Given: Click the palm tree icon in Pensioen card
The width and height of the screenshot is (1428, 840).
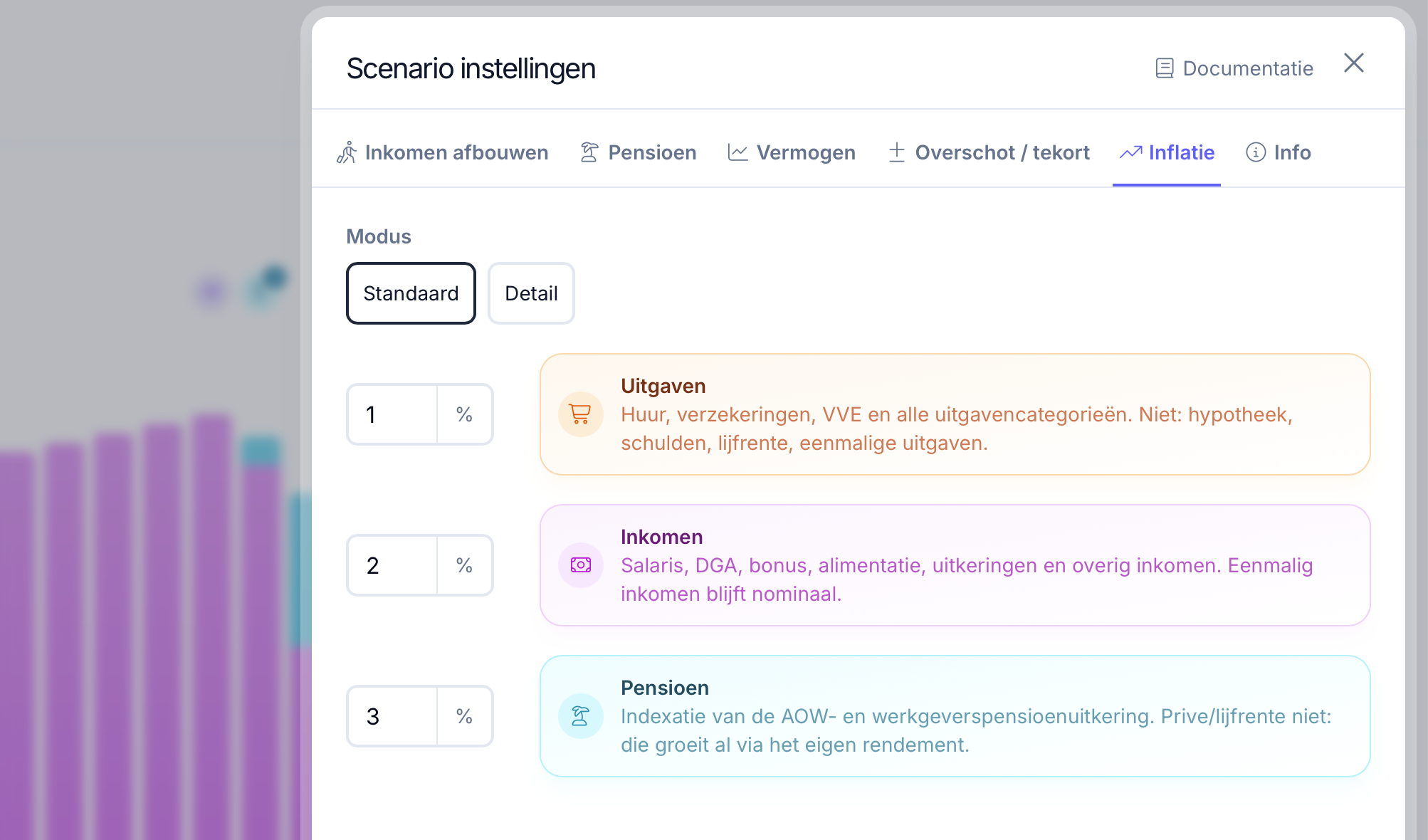Looking at the screenshot, I should tap(580, 716).
